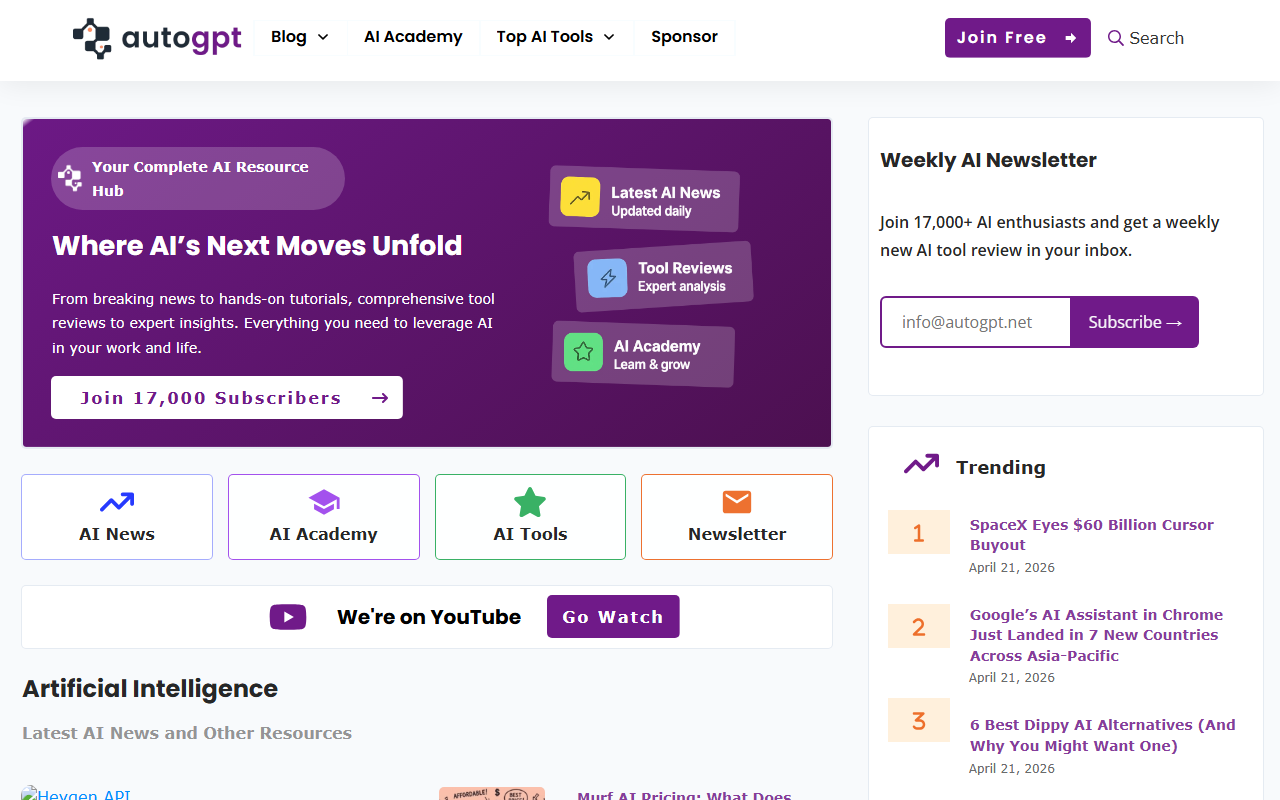Viewport: 1280px width, 800px height.
Task: Click the Subscribe button
Action: click(x=1134, y=322)
